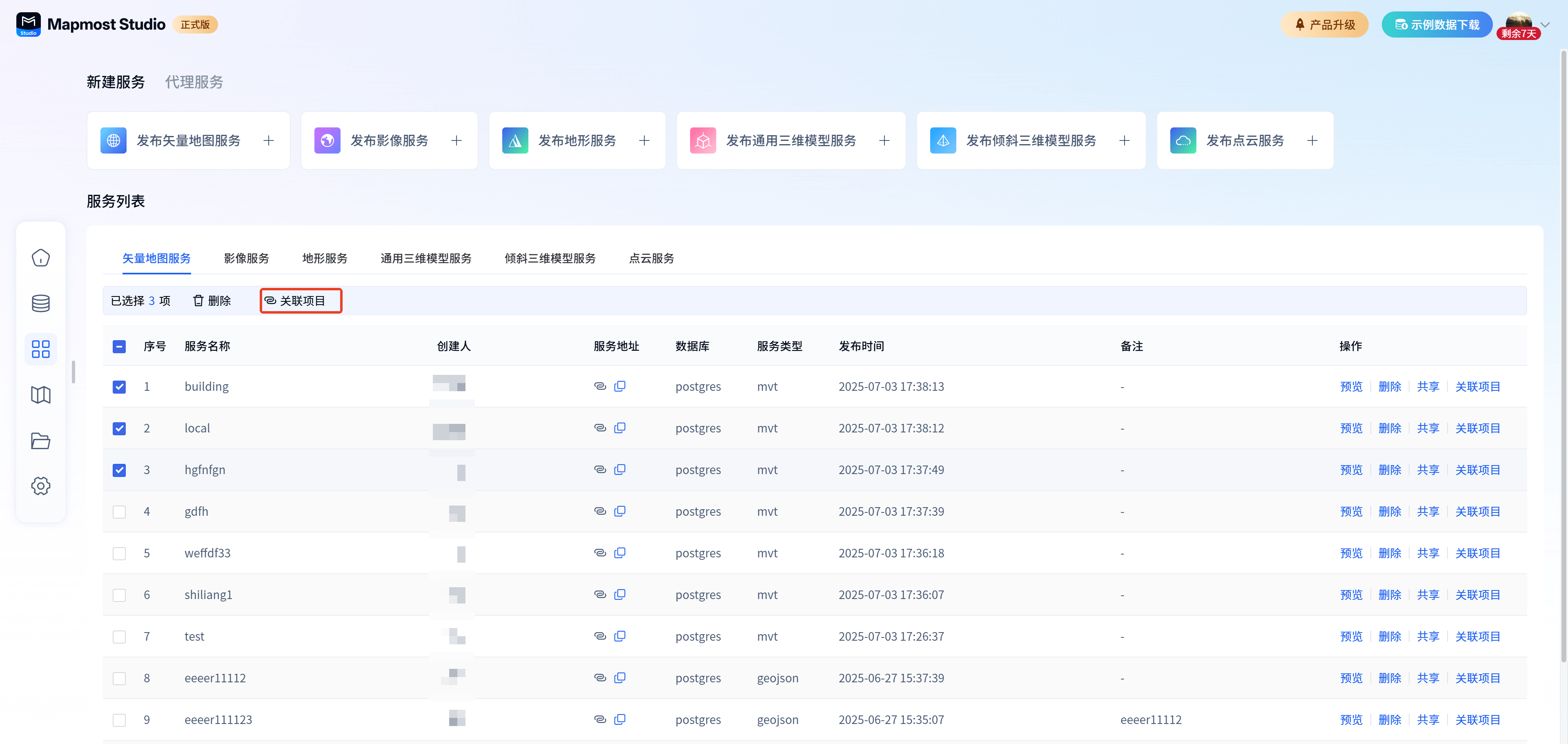Open the folder icon in sidebar

tap(41, 440)
